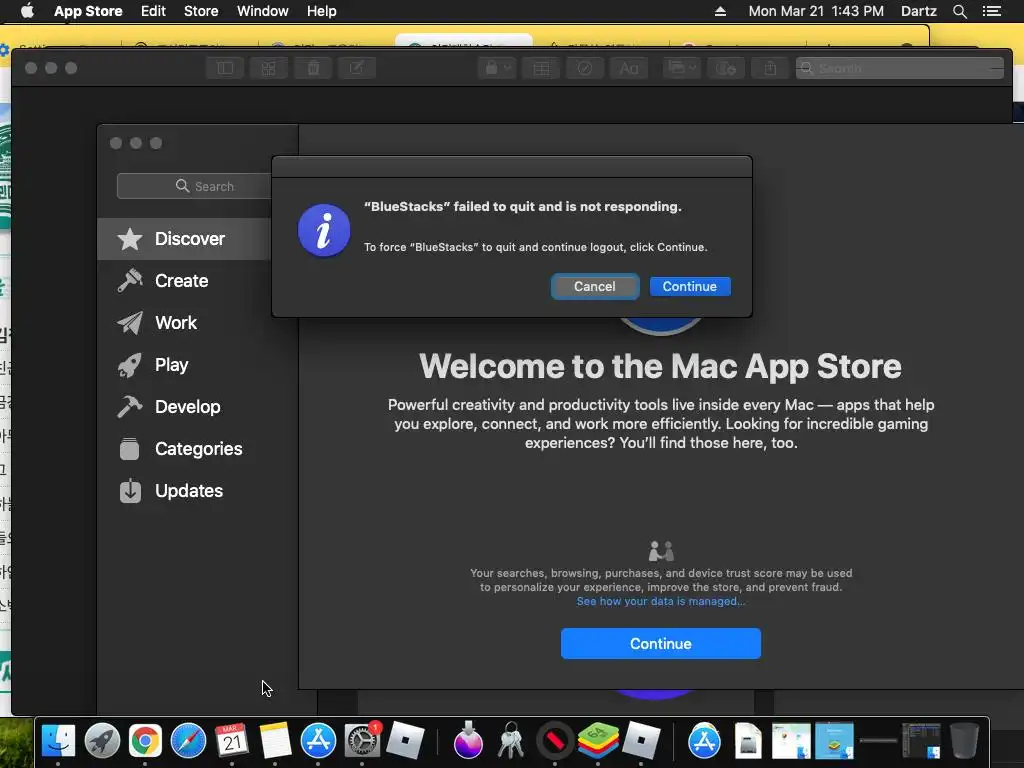Open Safari from the Dock
This screenshot has width=1024, height=768.
(x=188, y=741)
